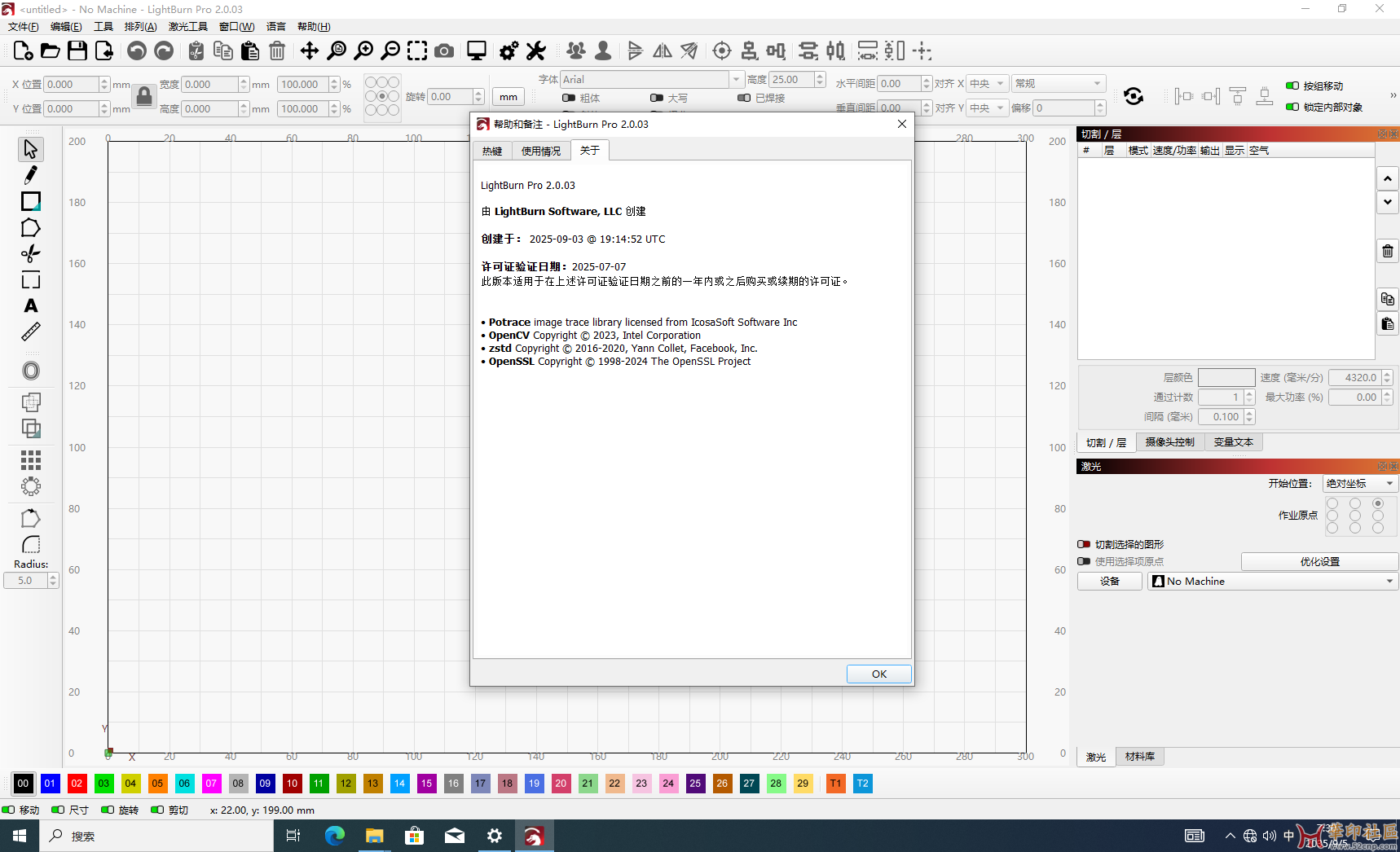Image resolution: width=1400 pixels, height=852 pixels.
Task: Select the arrow Select tool
Action: click(x=31, y=149)
